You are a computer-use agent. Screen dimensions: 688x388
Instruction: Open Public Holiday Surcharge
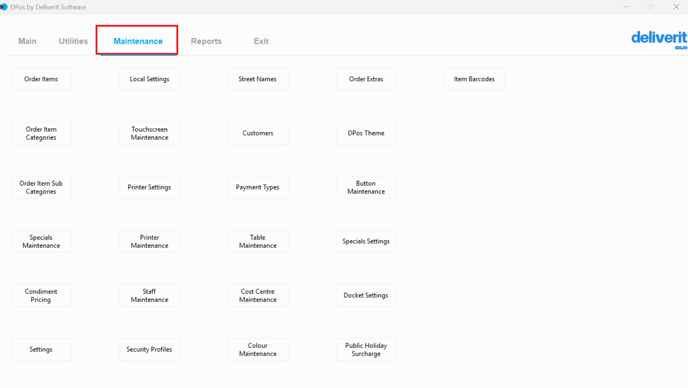click(366, 349)
